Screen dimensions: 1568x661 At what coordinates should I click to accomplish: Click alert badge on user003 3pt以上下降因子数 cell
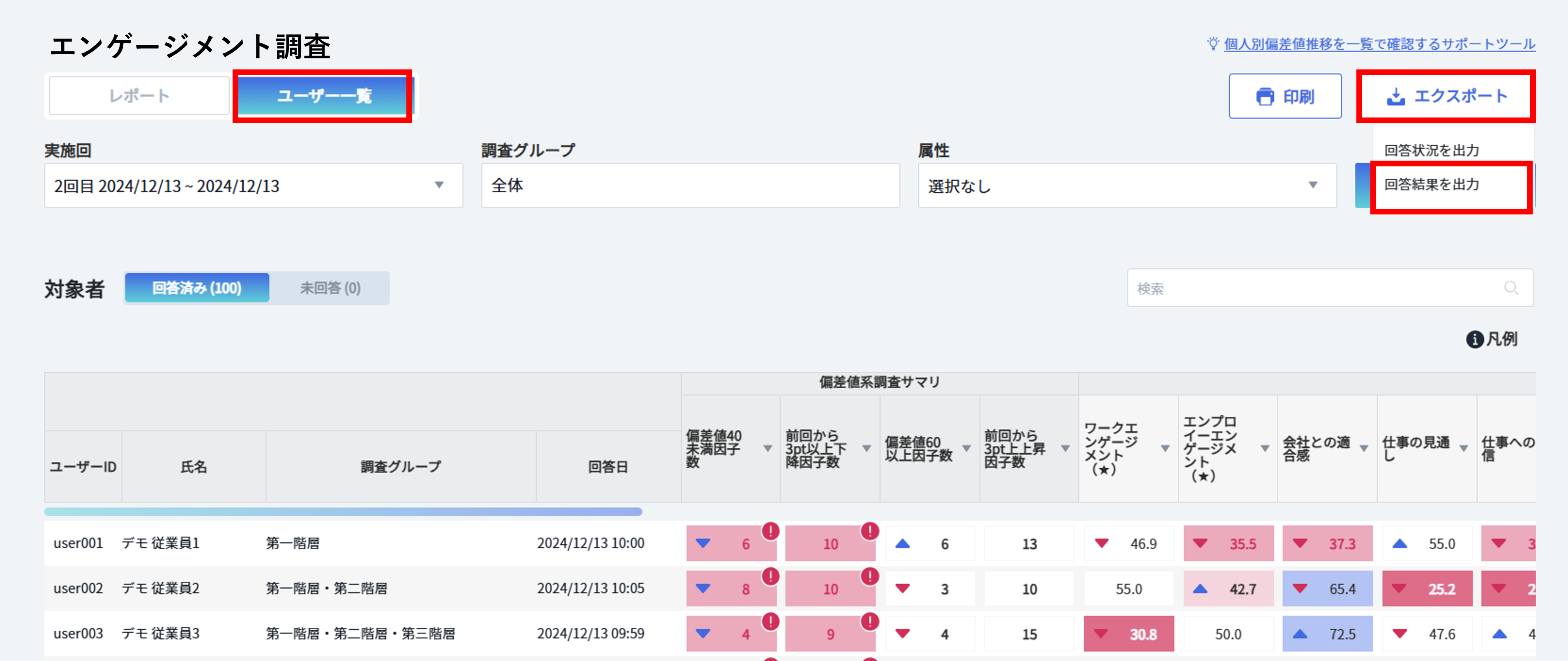click(870, 622)
